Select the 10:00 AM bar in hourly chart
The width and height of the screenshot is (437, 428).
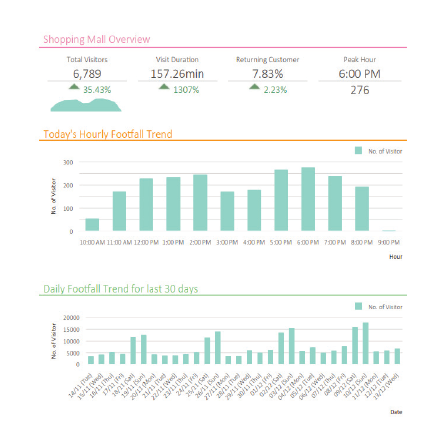(92, 225)
